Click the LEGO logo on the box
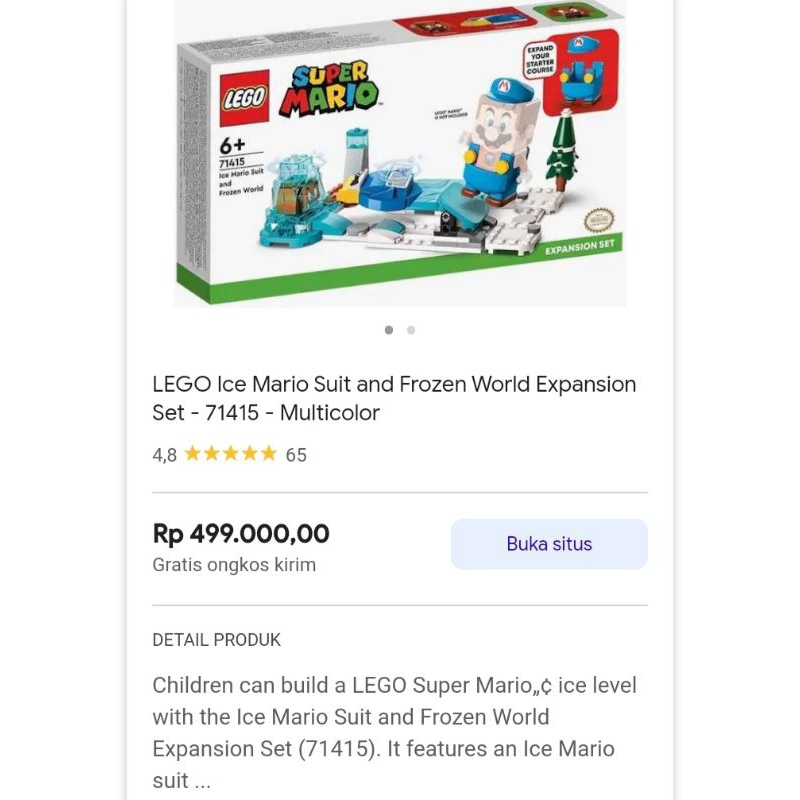800x800 pixels. click(x=243, y=97)
